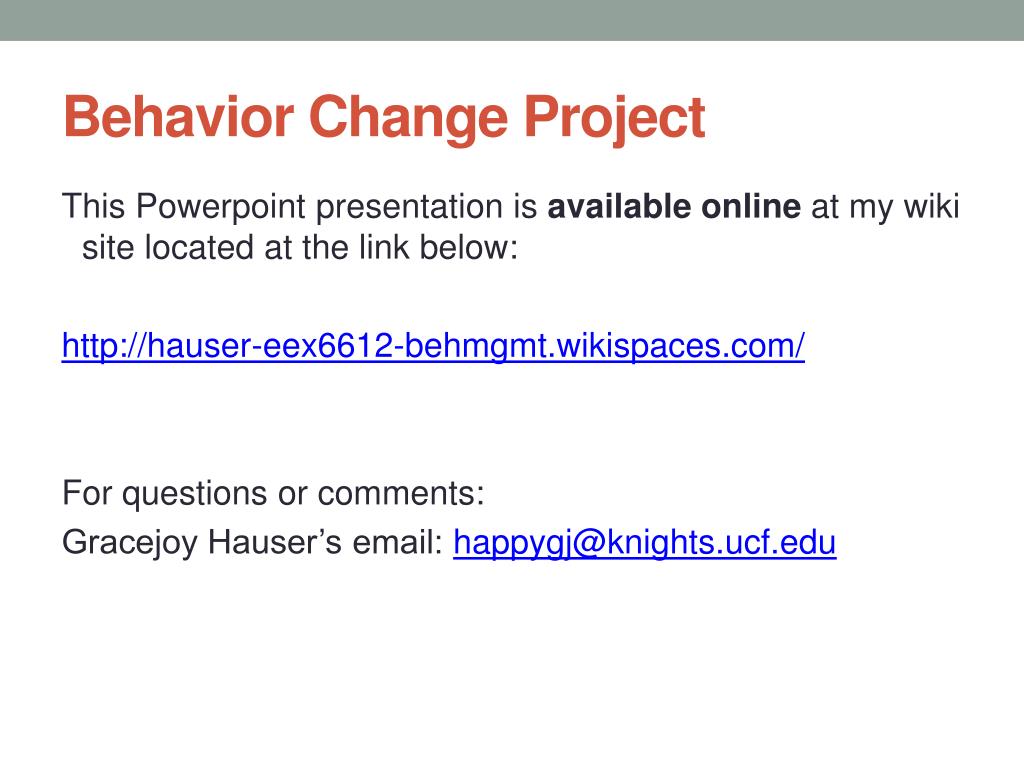Click the words 'at my wiki'

pos(885,207)
